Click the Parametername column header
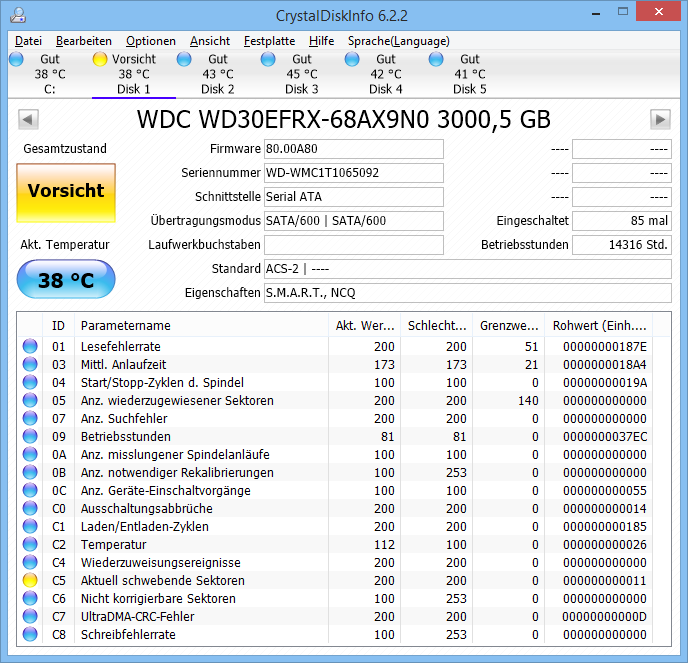Image resolution: width=688 pixels, height=663 pixels. (201, 326)
